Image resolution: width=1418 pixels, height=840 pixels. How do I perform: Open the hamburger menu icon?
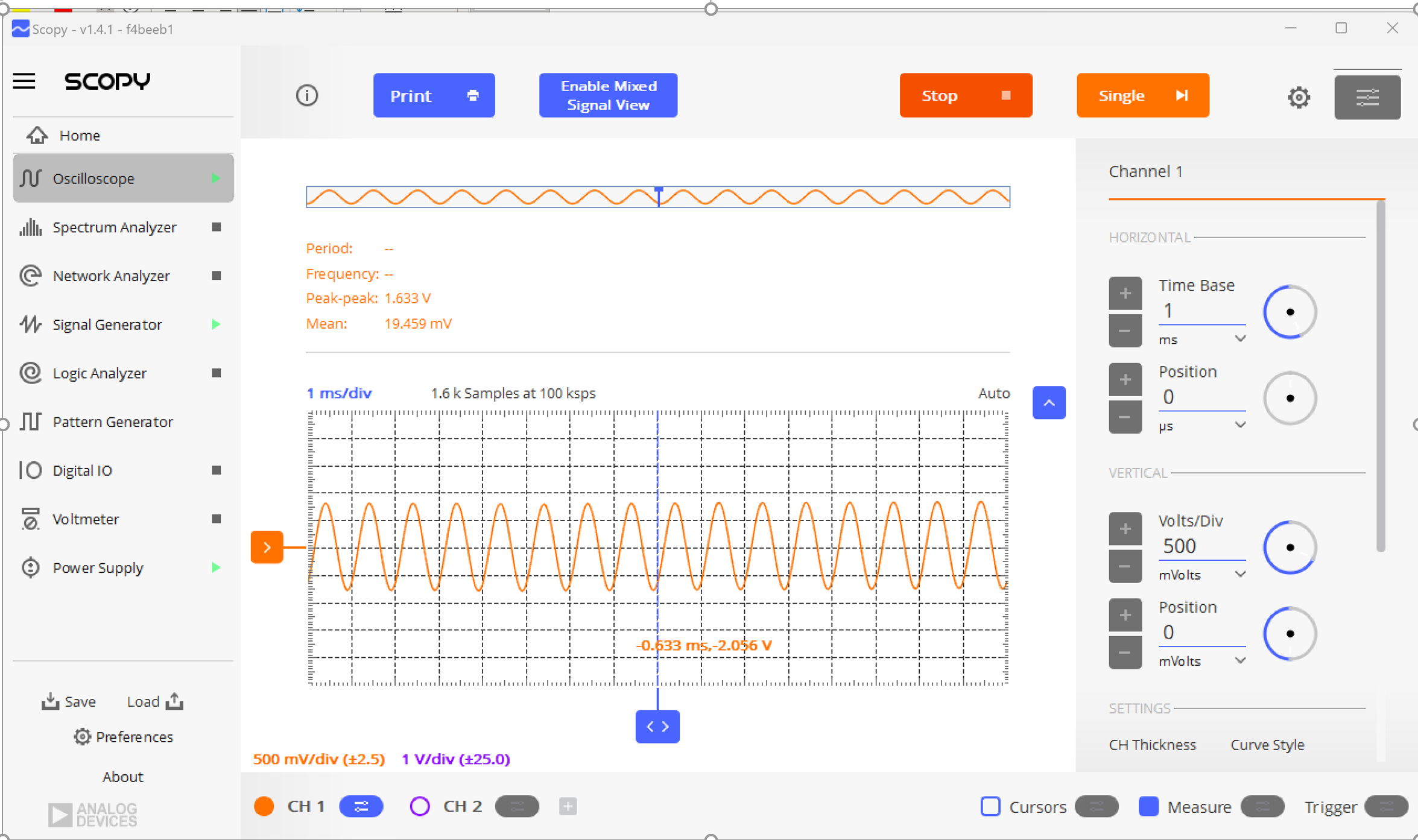(x=24, y=81)
